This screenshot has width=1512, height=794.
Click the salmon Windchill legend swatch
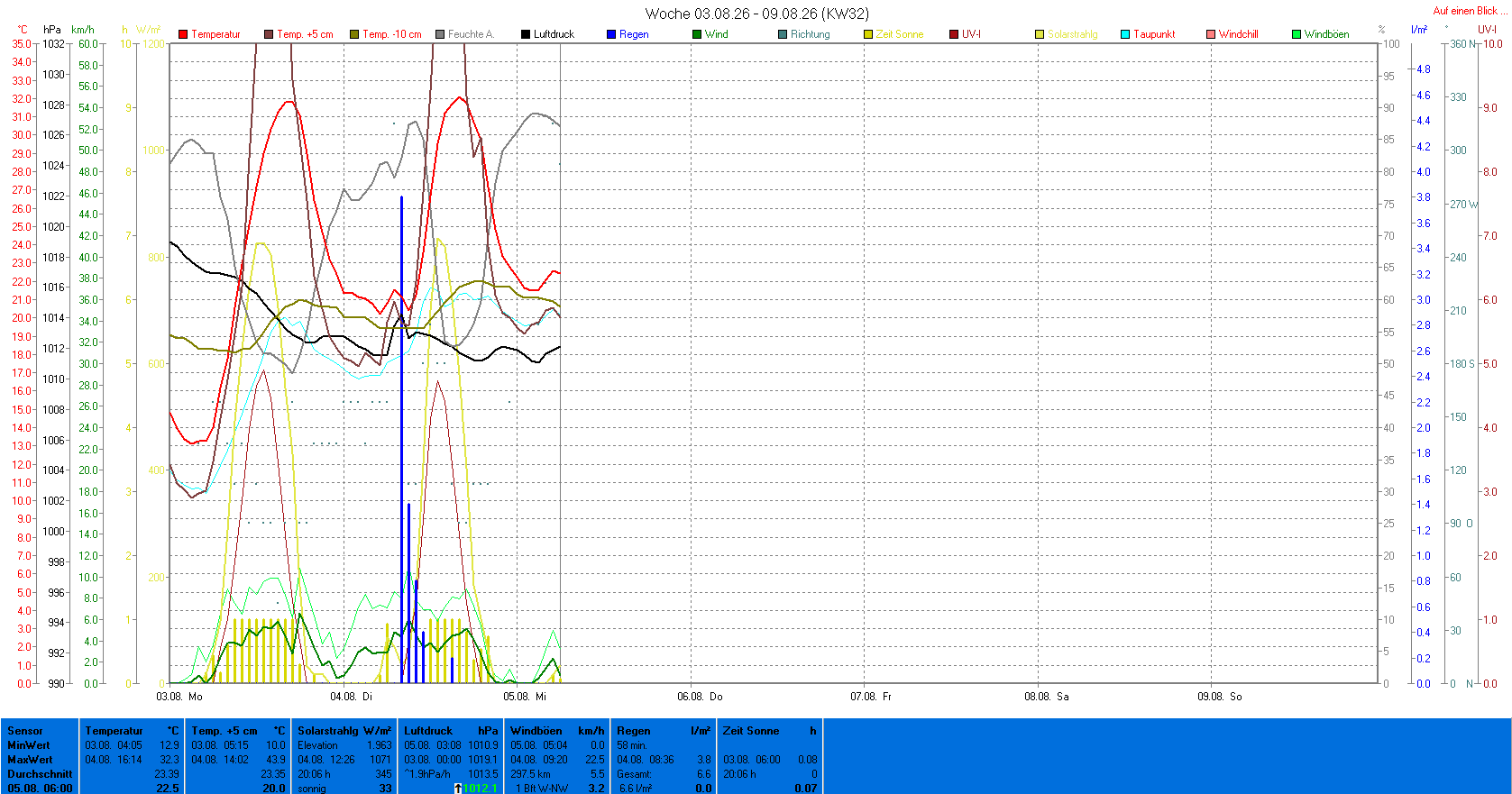click(x=1211, y=34)
